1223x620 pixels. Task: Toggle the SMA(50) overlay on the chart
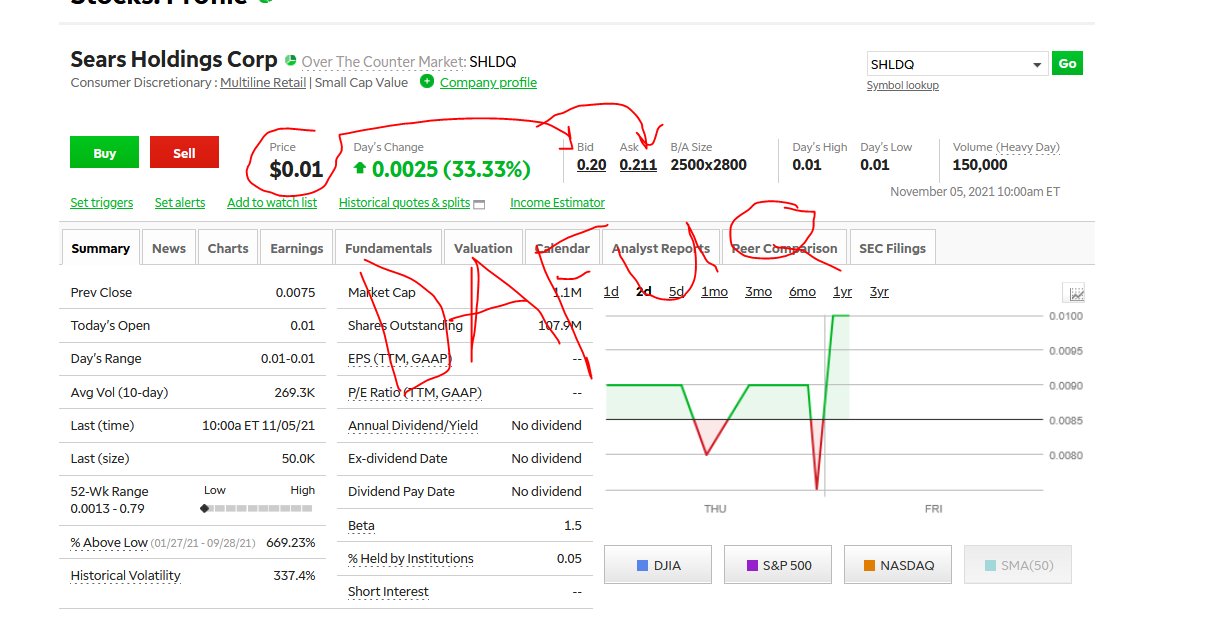1018,565
